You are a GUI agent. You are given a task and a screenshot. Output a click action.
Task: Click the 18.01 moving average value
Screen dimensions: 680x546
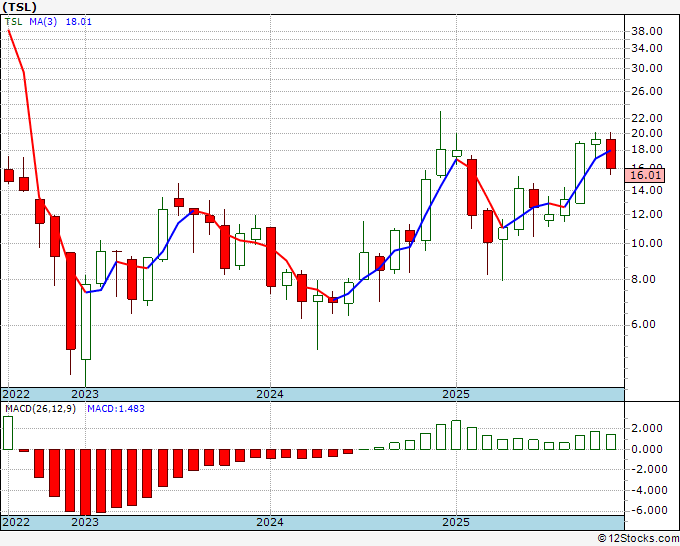point(78,22)
